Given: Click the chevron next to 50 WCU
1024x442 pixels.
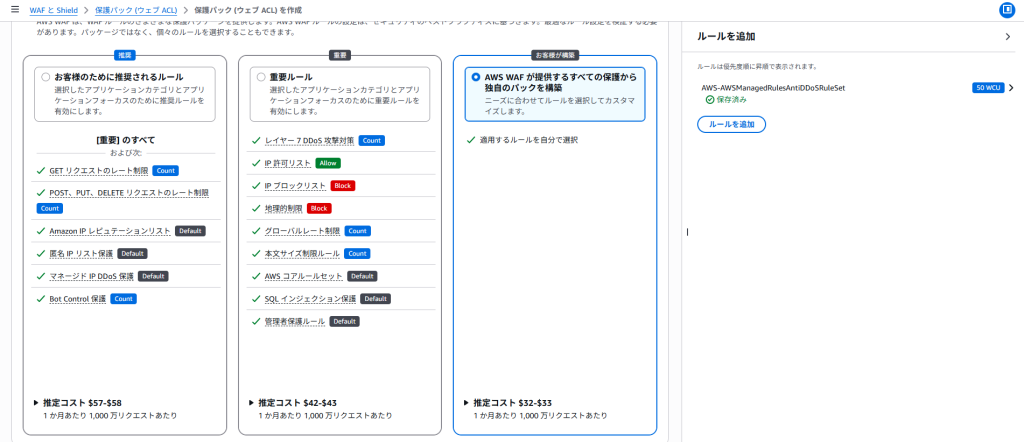Looking at the screenshot, I should 1010,88.
